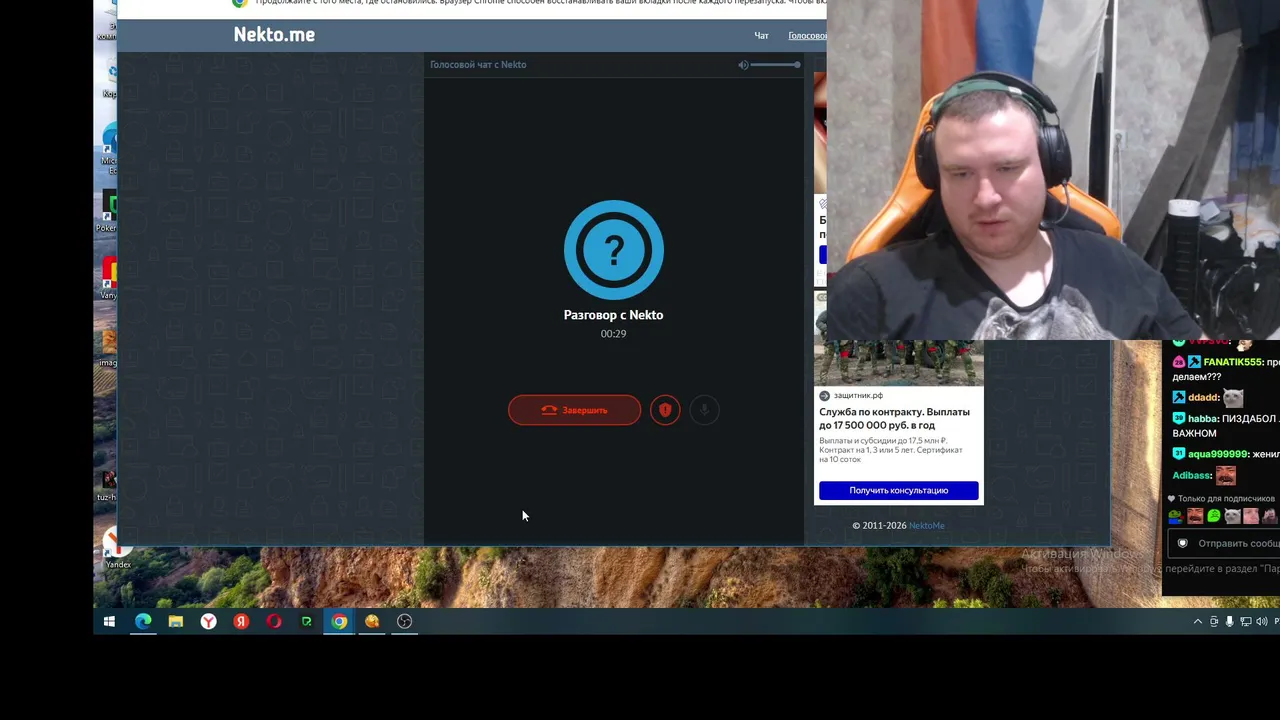The width and height of the screenshot is (1280, 720).
Task: Open Yandex Browser from the taskbar
Action: (208, 622)
